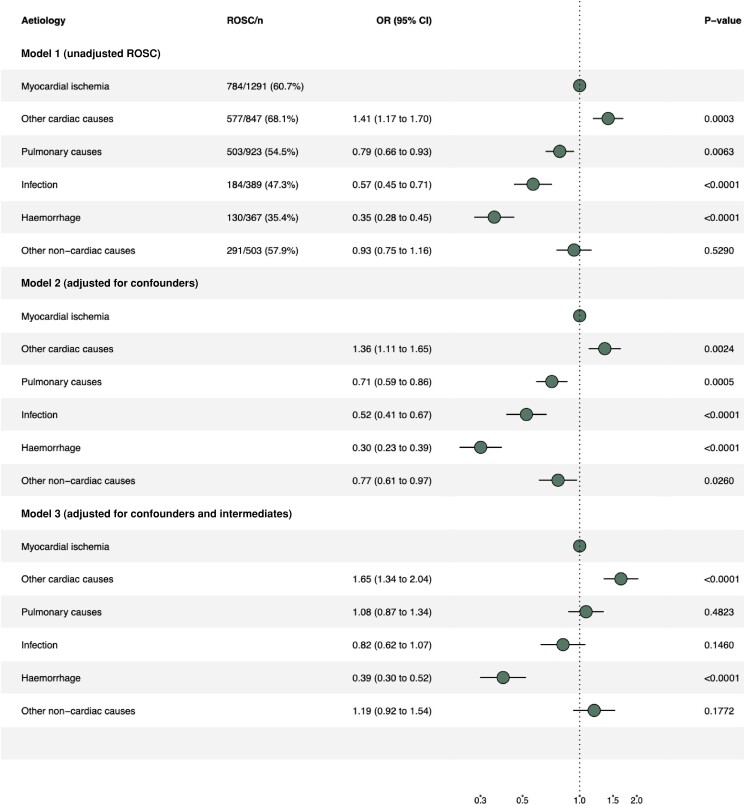Select Model 1 Pulmonary causes data point
Screen dimensions: 745x806
pyautogui.click(x=560, y=152)
